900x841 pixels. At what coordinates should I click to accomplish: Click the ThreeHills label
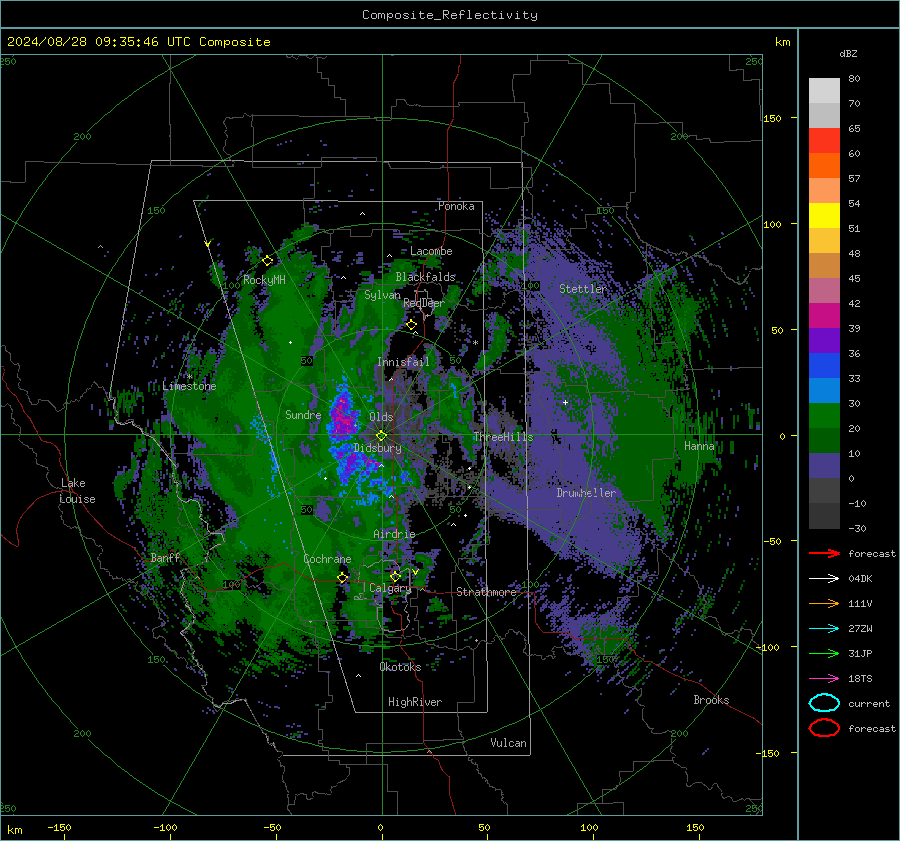503,437
